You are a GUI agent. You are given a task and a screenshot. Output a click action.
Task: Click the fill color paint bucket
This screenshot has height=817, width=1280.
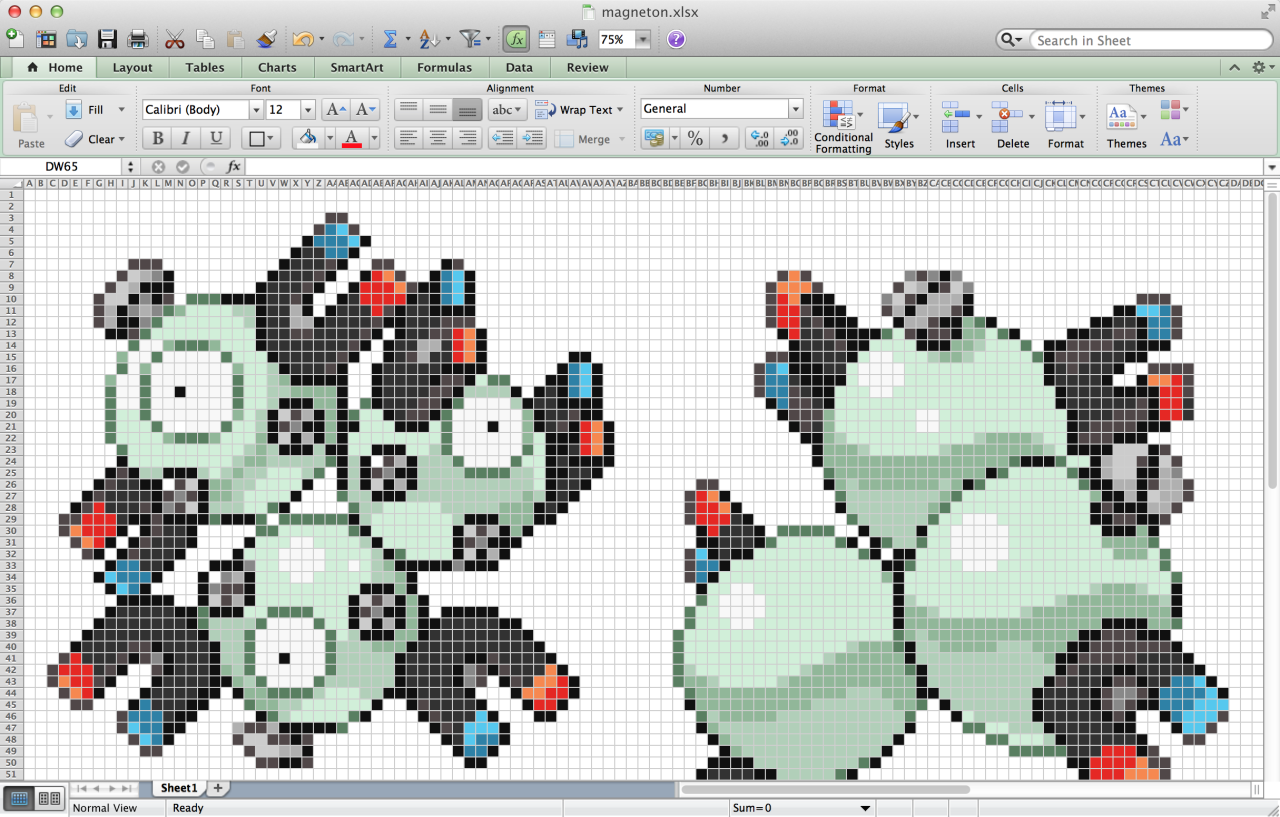309,138
